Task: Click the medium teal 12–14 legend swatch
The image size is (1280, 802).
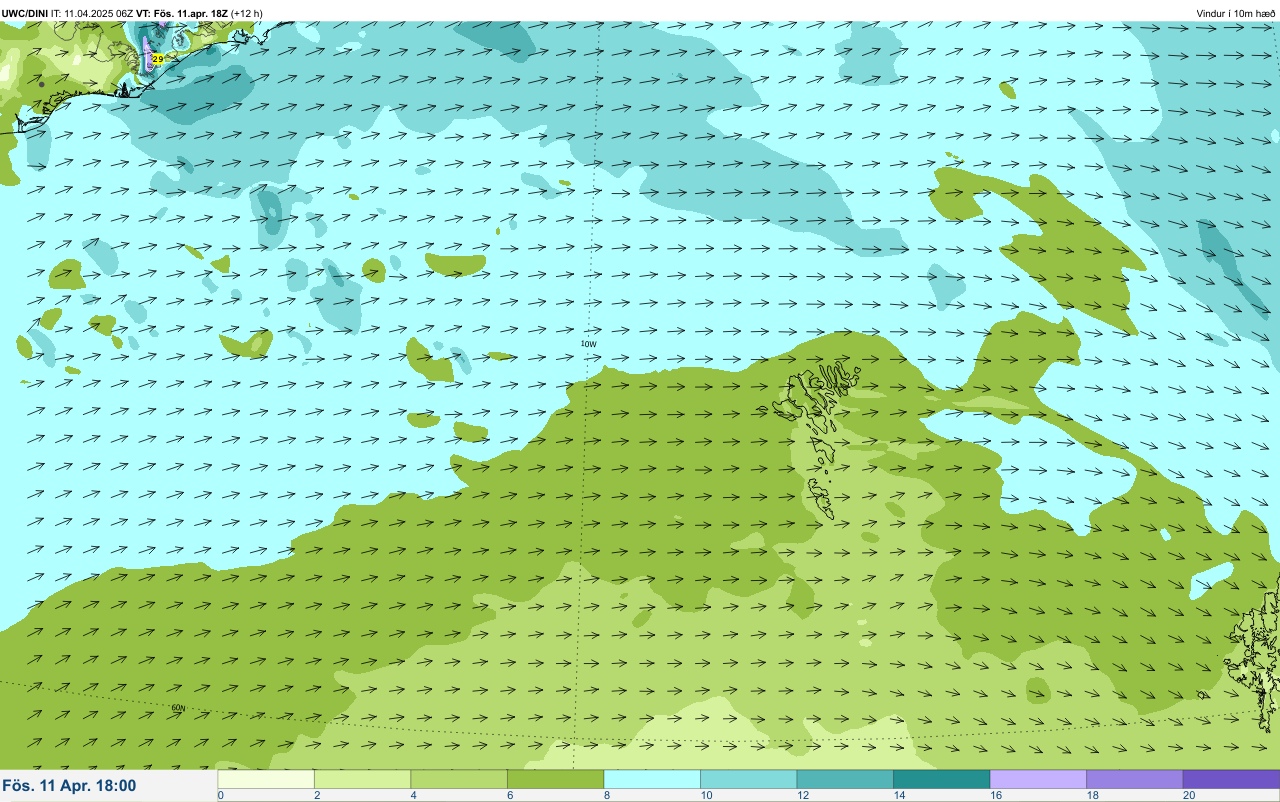Action: (845, 779)
